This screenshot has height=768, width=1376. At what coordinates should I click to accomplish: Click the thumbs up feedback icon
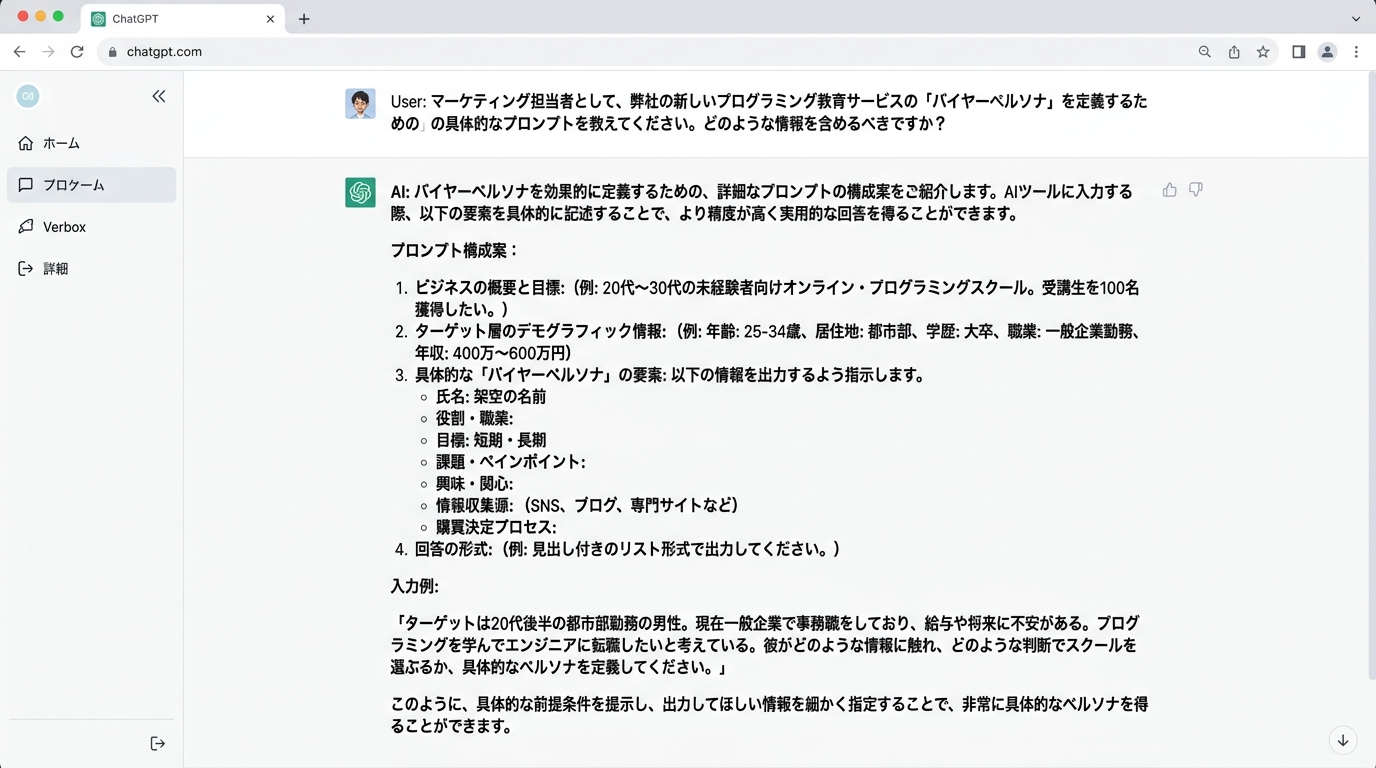[1169, 190]
